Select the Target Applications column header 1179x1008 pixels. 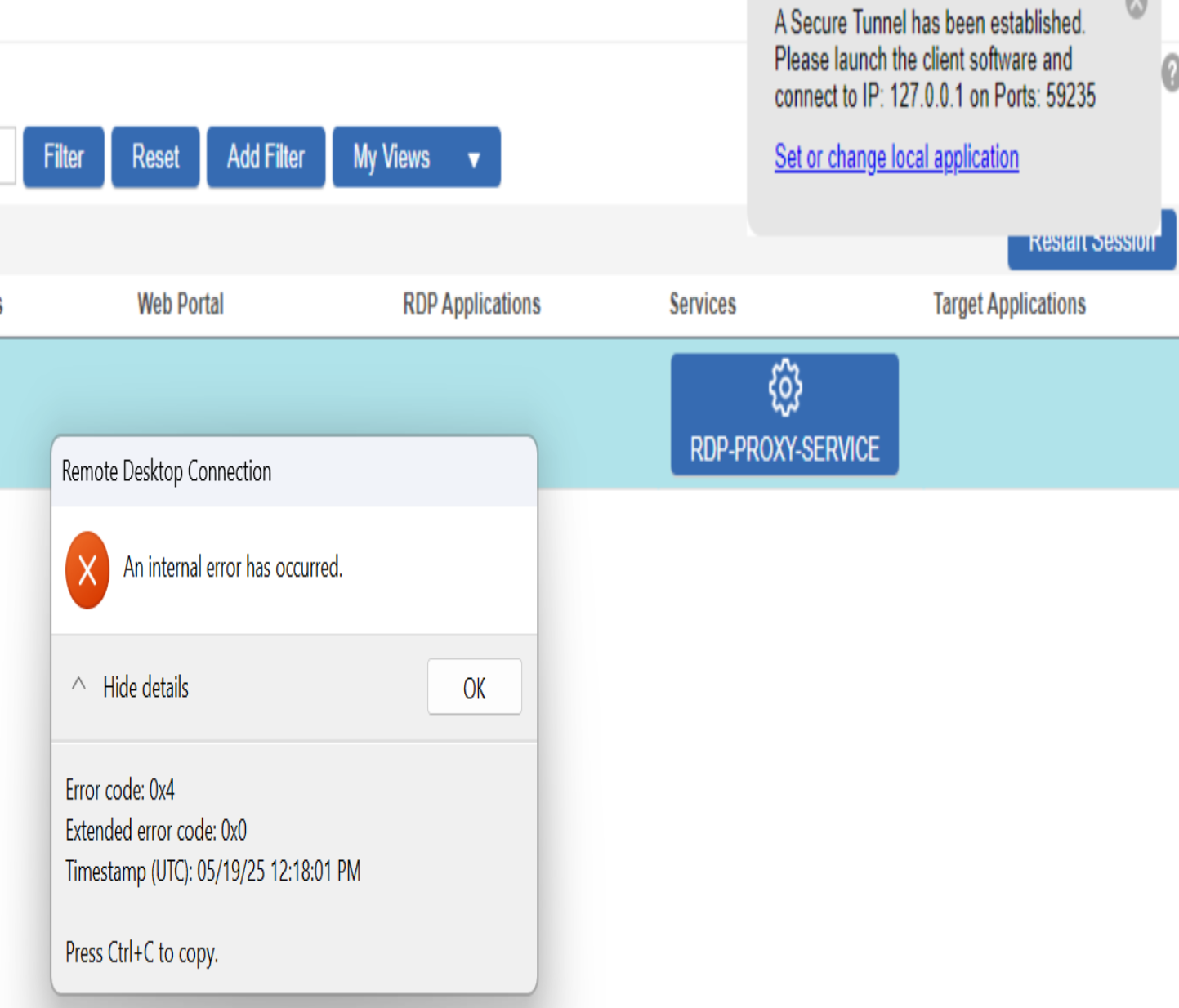tap(1009, 304)
